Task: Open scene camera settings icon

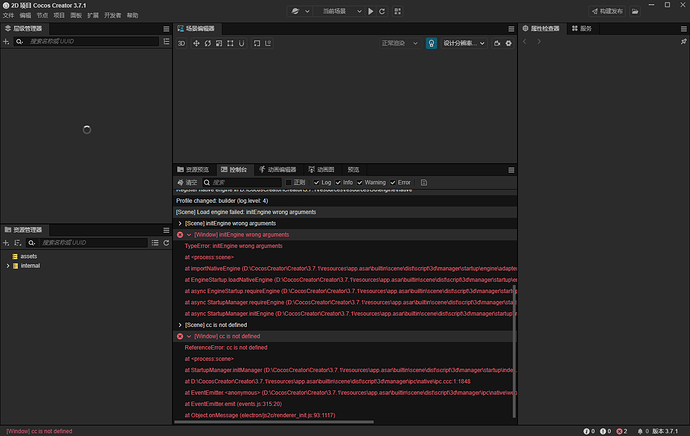Action: (497, 43)
